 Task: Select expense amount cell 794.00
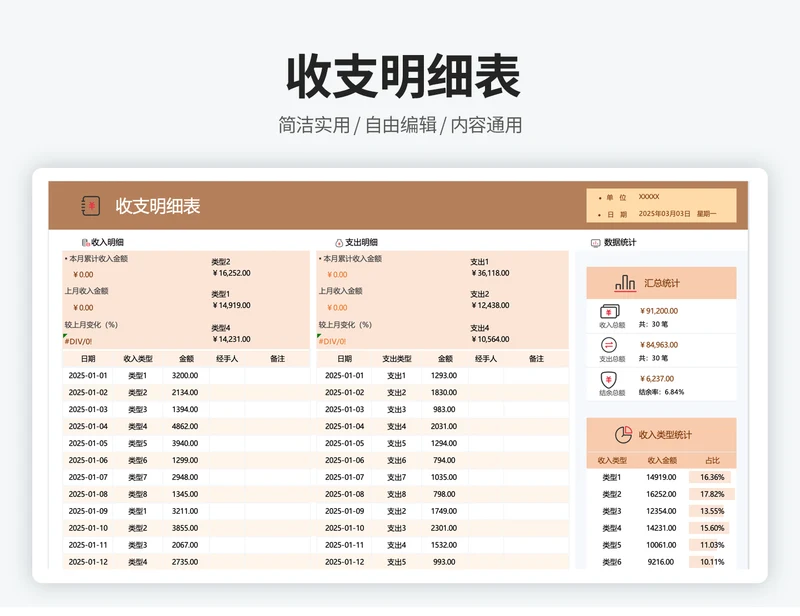444,460
